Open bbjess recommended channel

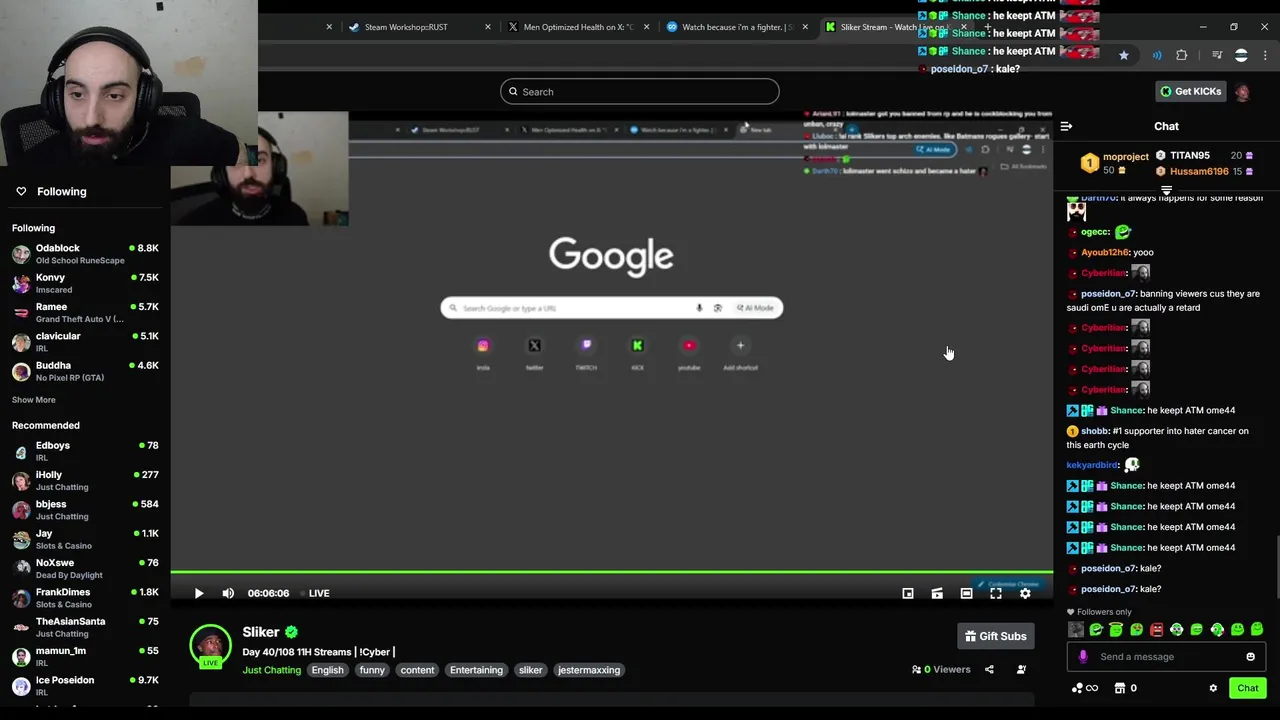(x=85, y=510)
